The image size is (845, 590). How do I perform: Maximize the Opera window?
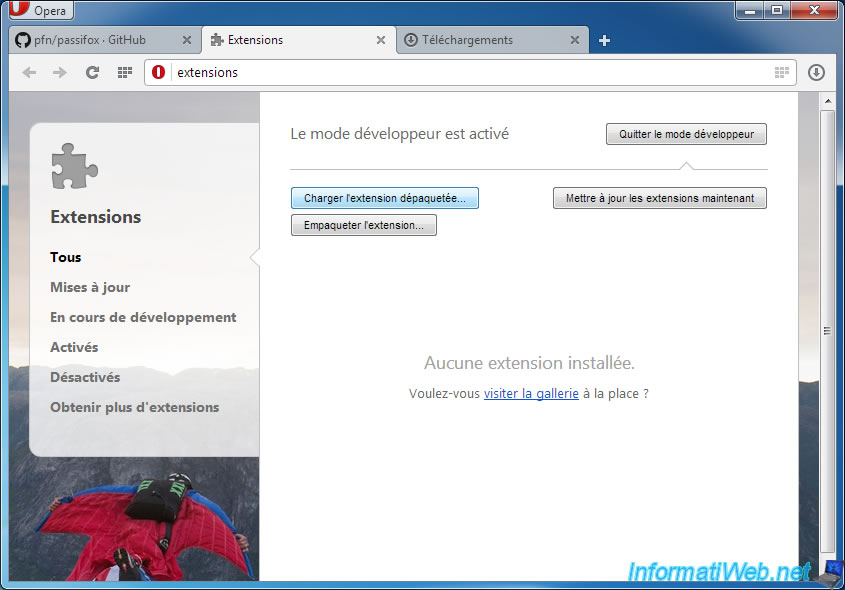click(777, 10)
